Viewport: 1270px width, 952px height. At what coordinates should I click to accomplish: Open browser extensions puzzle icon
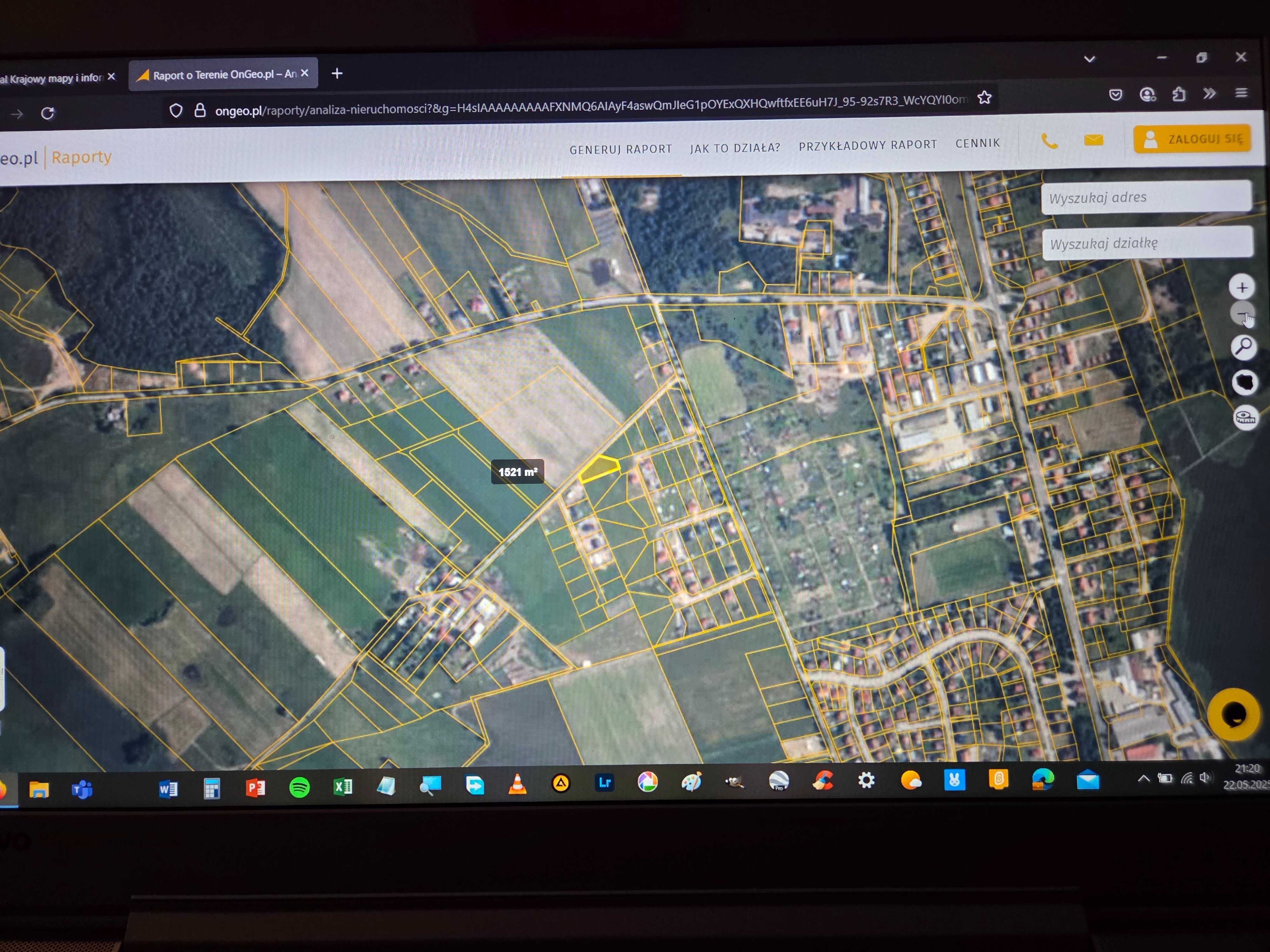click(x=1178, y=94)
